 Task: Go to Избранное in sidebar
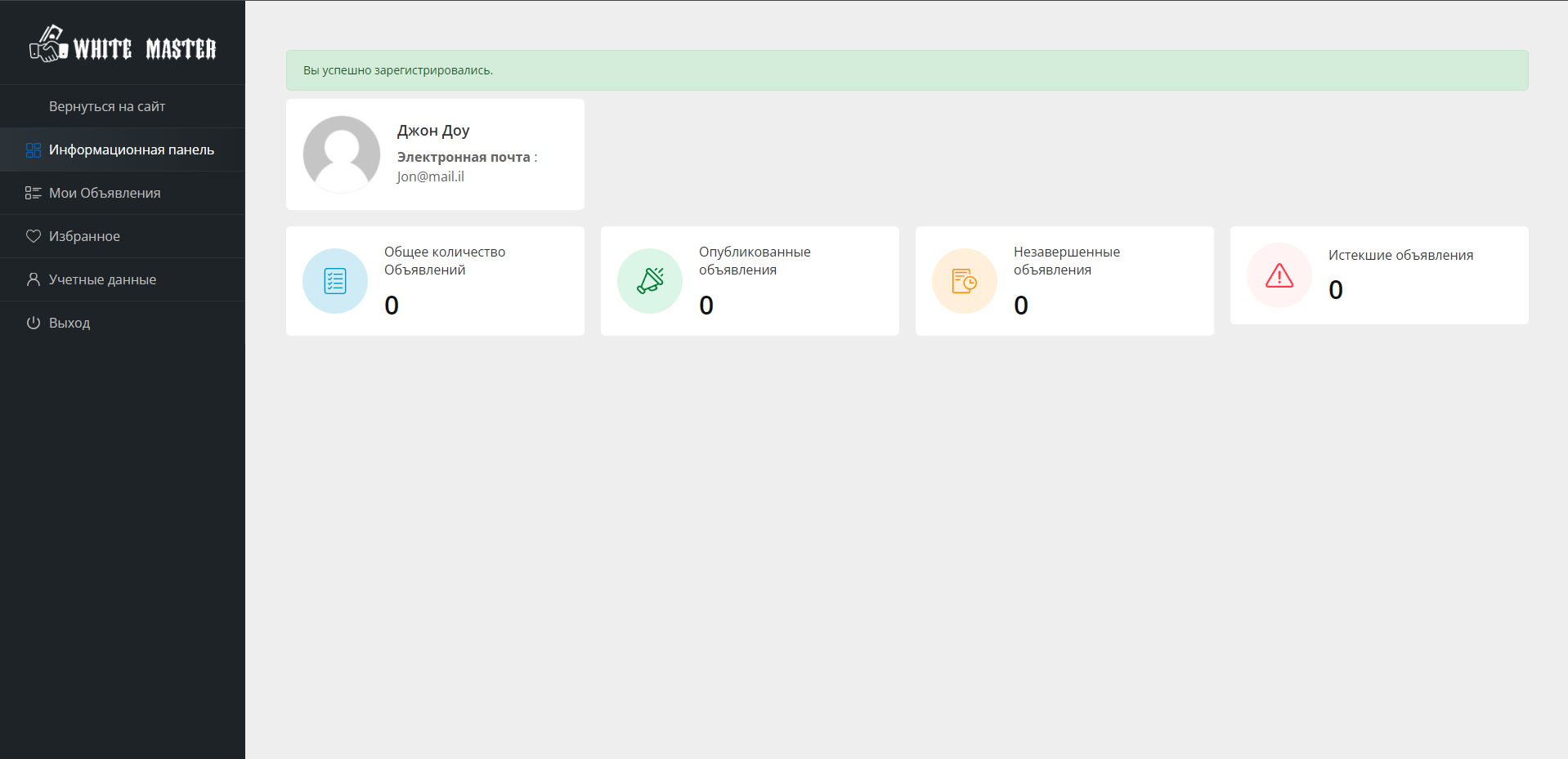84,237
